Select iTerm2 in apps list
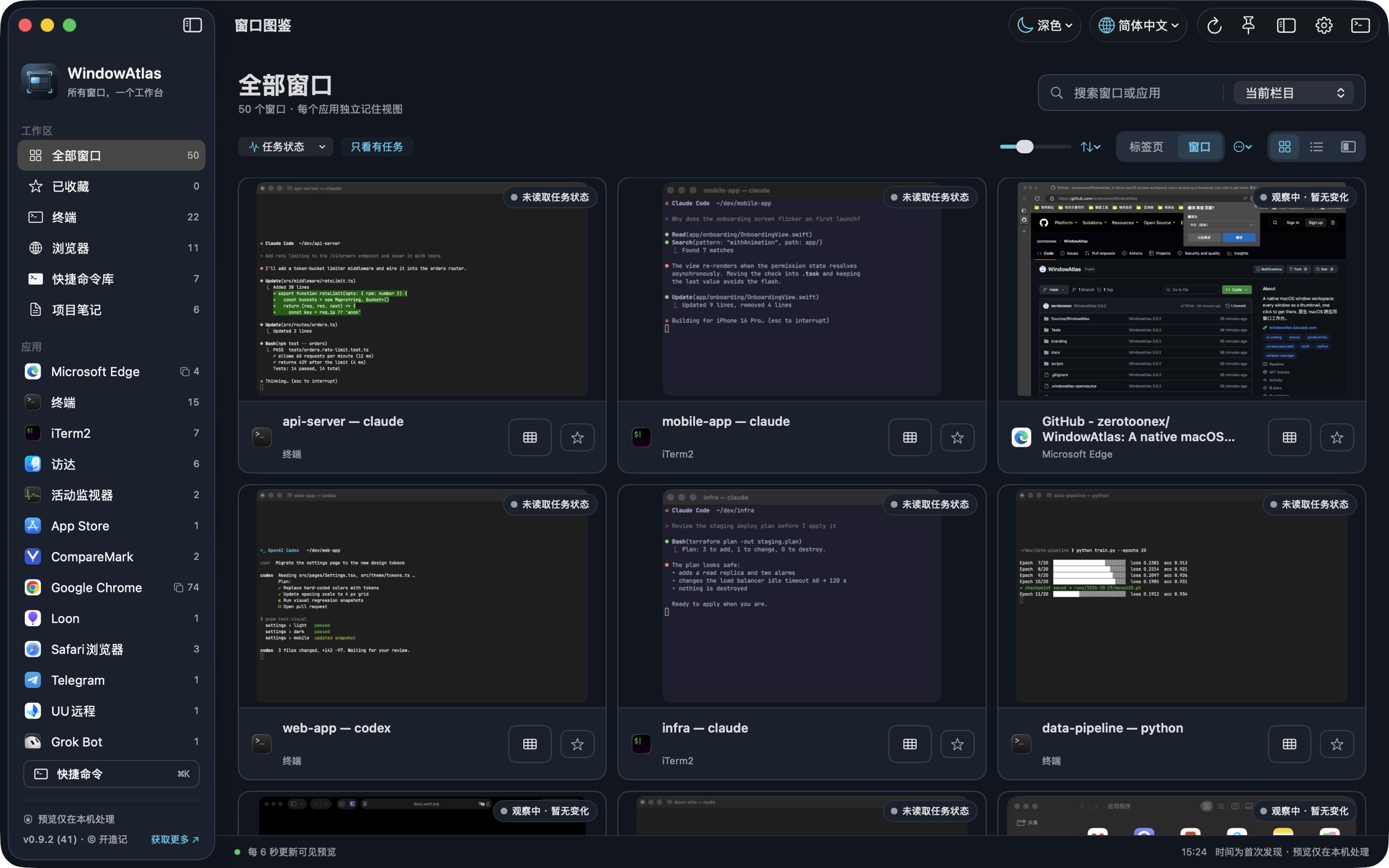The height and width of the screenshot is (868, 1389). click(111, 433)
